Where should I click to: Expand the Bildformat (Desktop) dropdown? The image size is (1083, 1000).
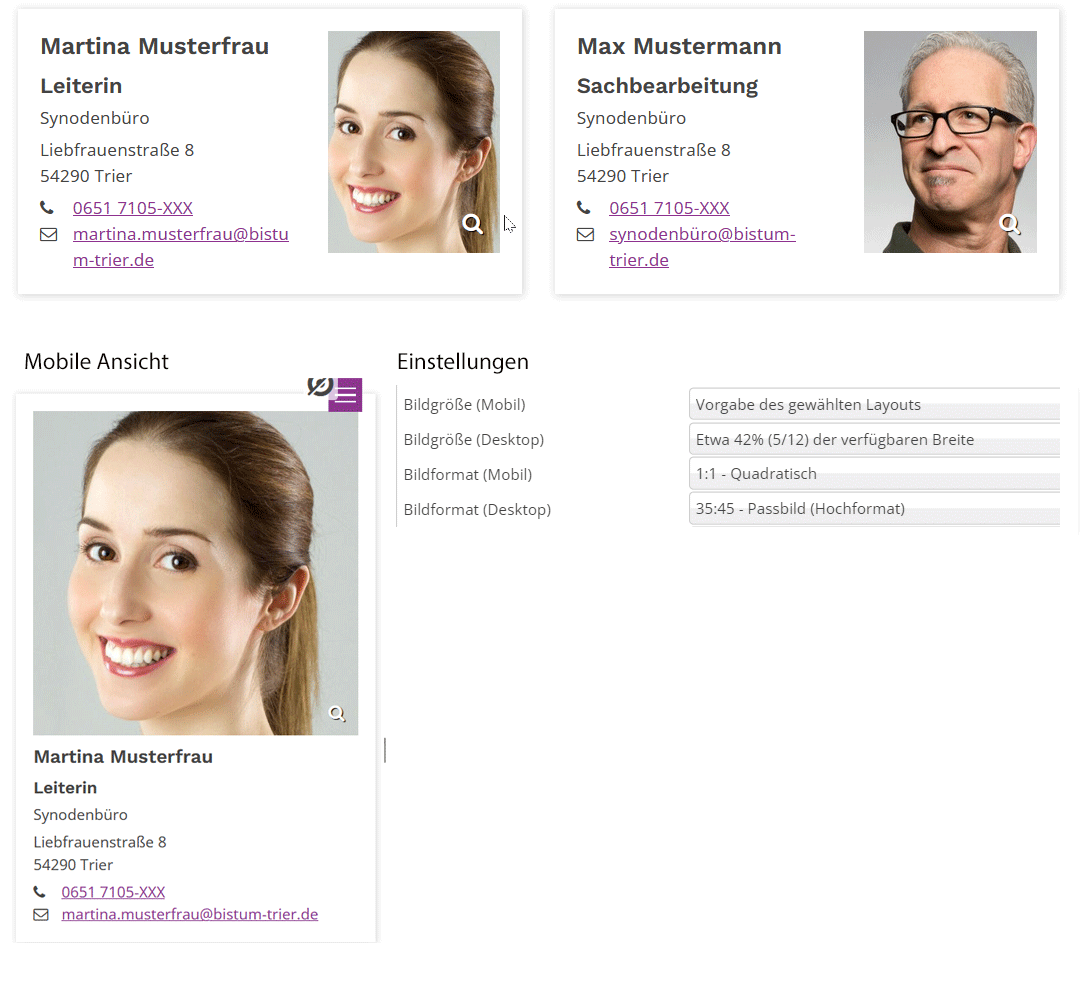click(874, 509)
